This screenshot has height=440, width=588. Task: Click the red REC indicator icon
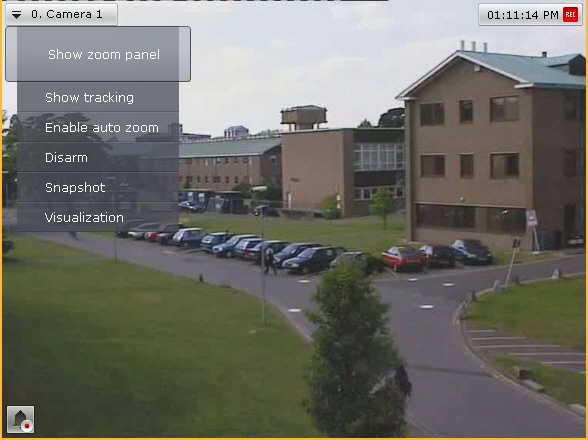[570, 15]
